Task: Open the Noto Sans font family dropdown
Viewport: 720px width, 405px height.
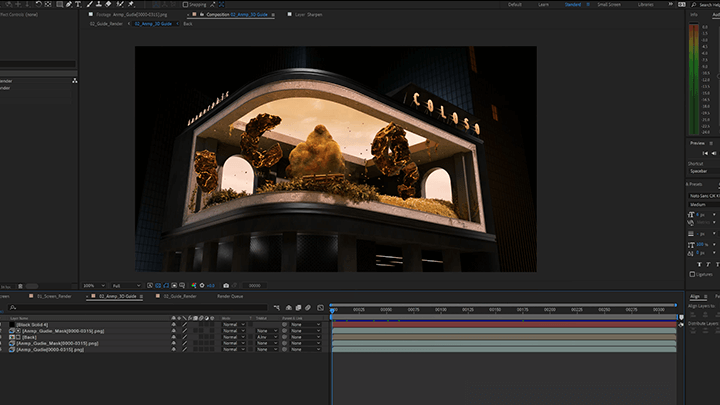Action: coord(703,196)
